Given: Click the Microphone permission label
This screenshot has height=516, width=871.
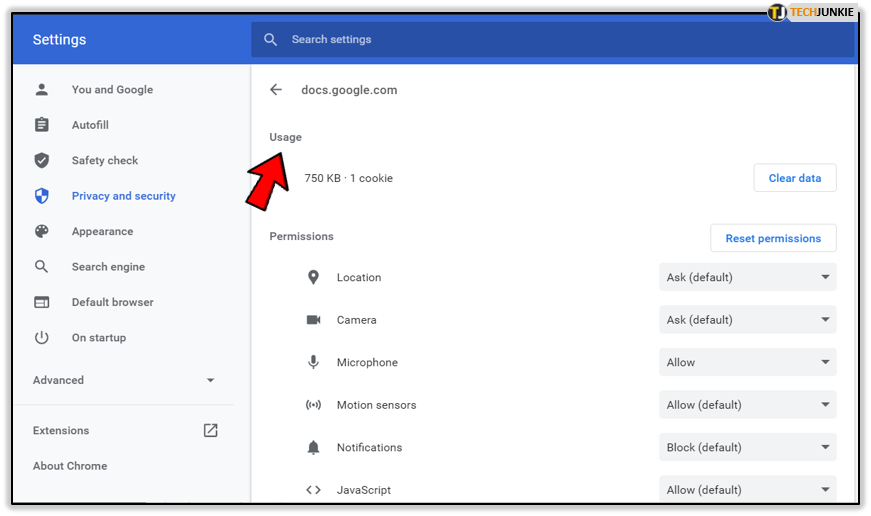Looking at the screenshot, I should tap(367, 362).
